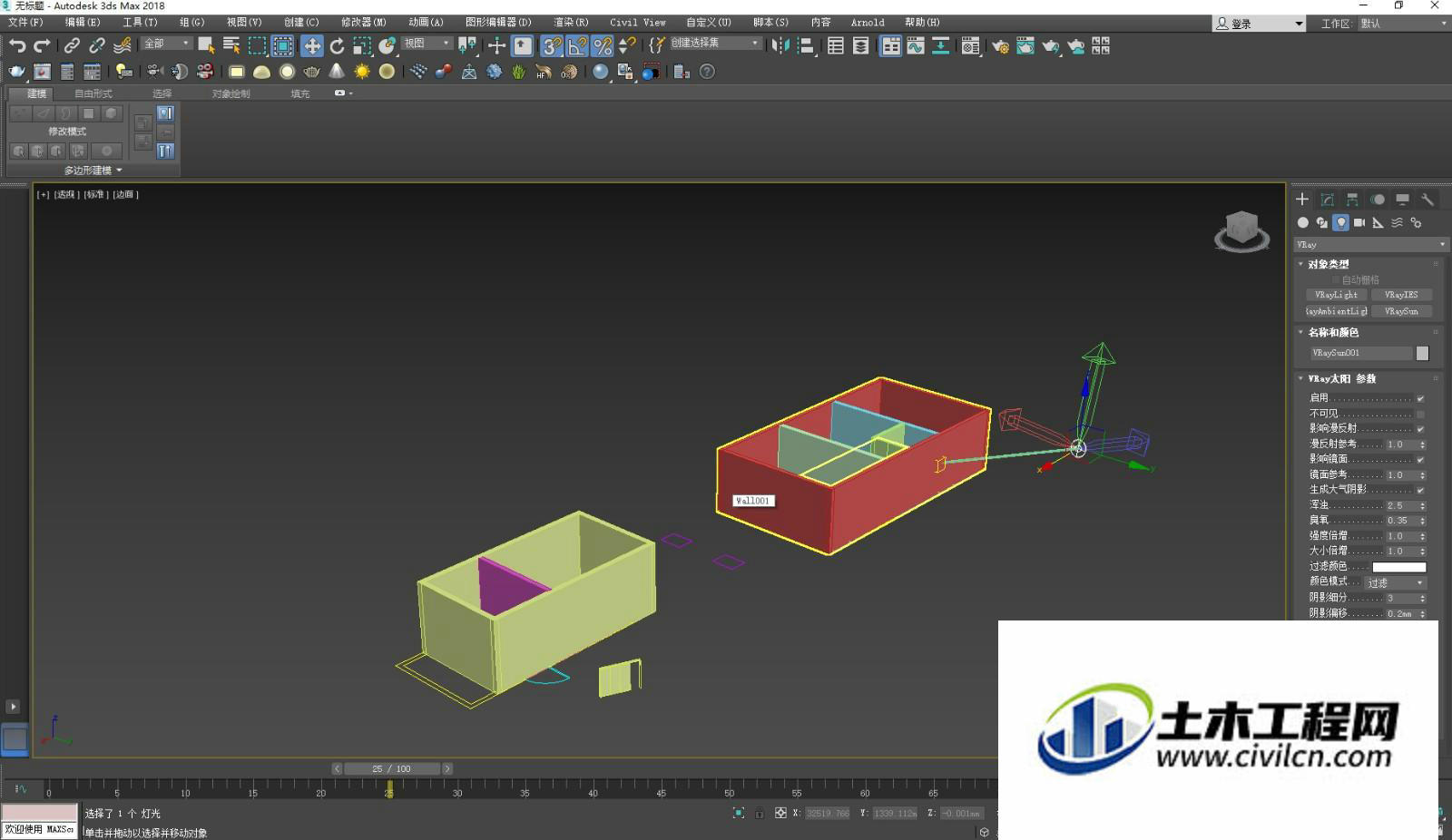Open the 修改器(M) menu
This screenshot has width=1452, height=840.
[364, 22]
